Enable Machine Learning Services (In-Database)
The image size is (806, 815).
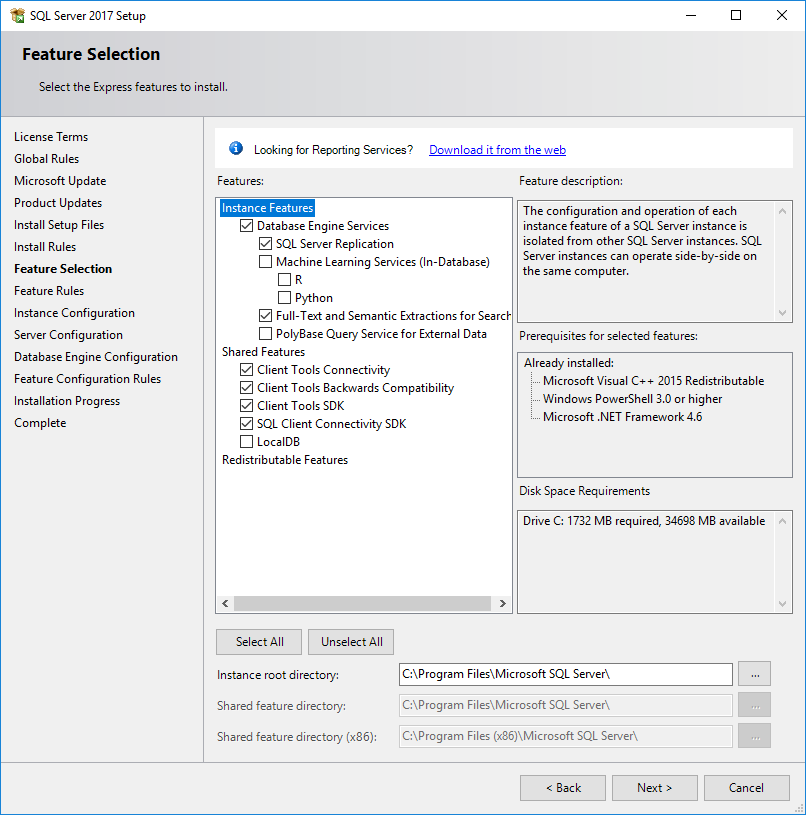265,262
